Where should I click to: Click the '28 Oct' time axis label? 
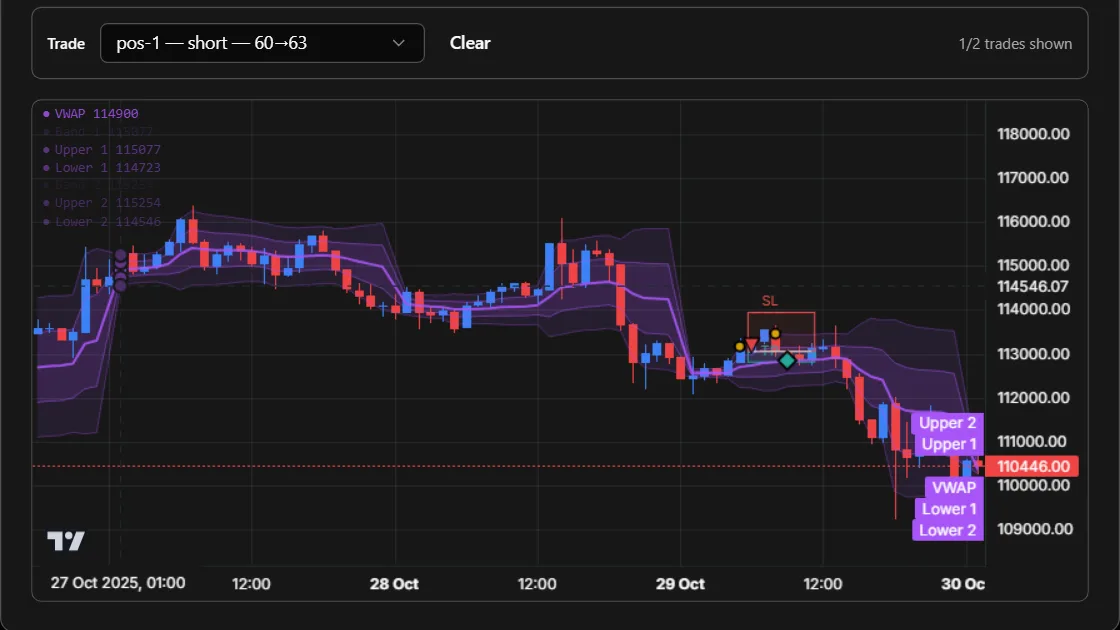[x=394, y=584]
